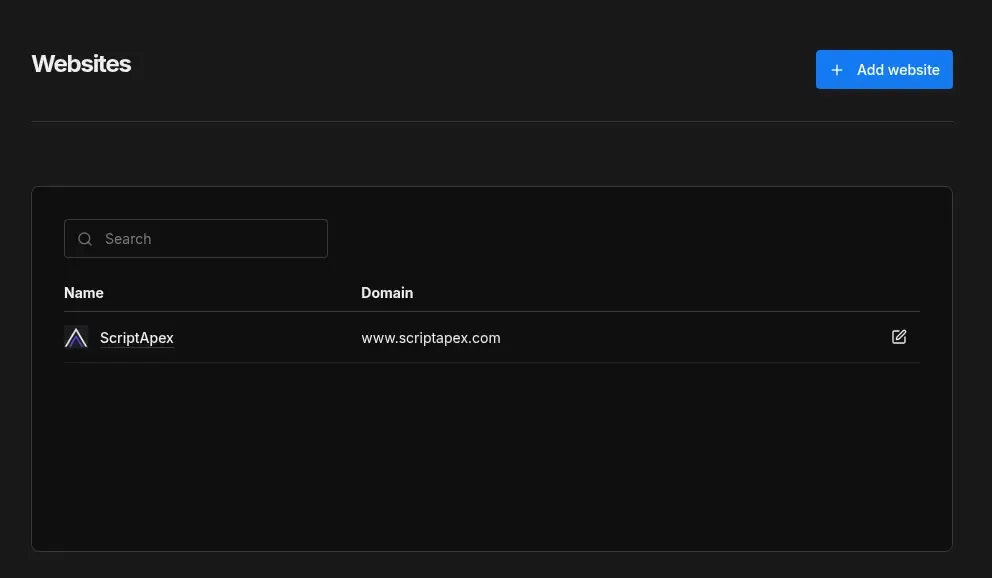This screenshot has height=578, width=992.
Task: Select the magnifying glass icon in search bar
Action: [85, 238]
